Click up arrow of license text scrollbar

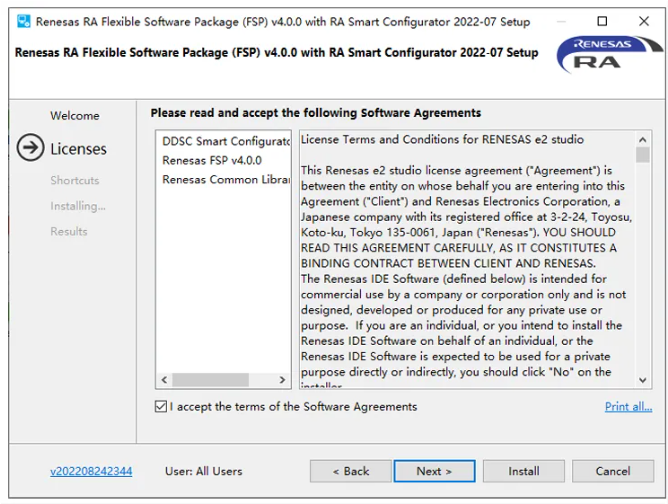click(x=643, y=139)
